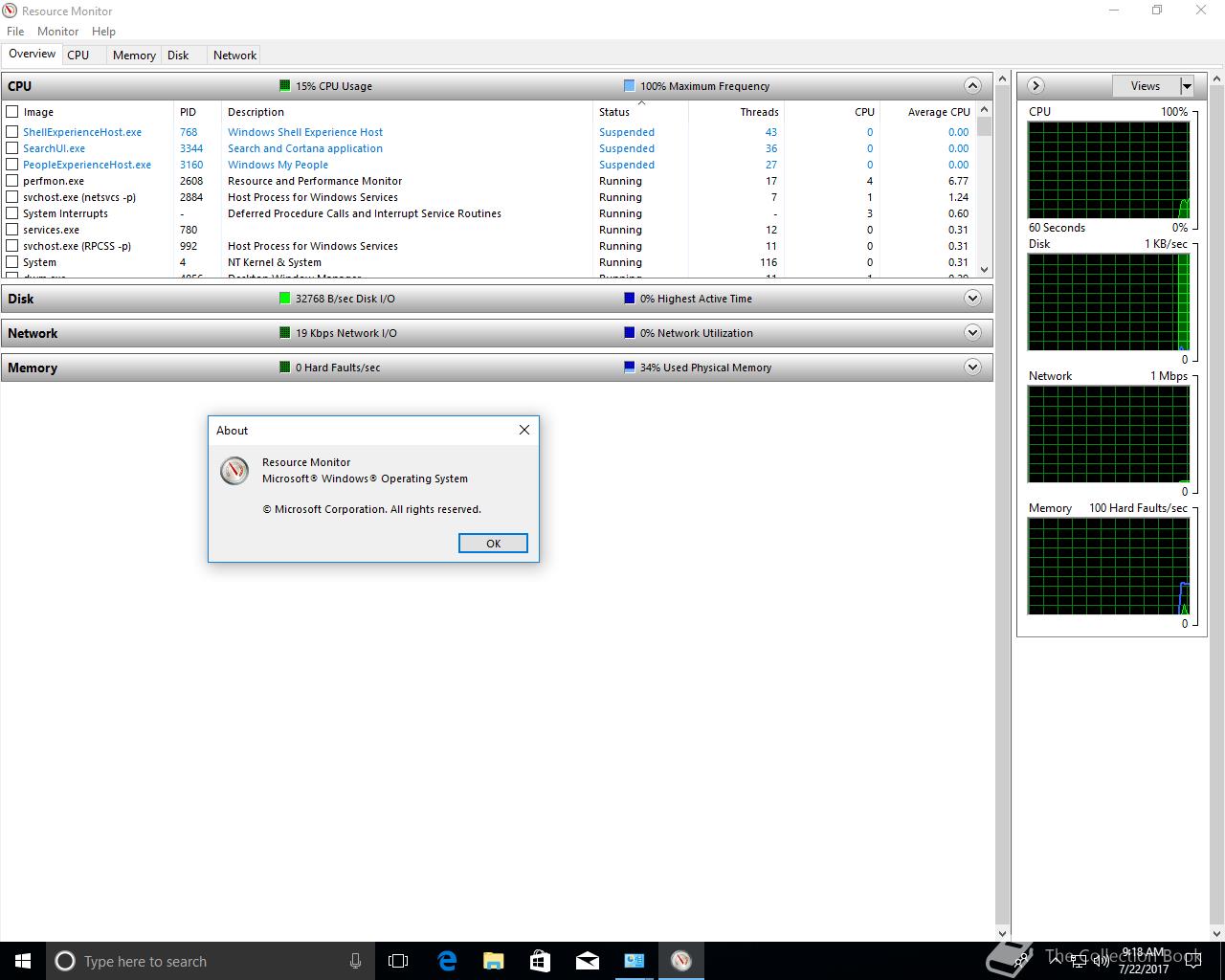Check the PeopleExperienceHost.exe checkbox
Image resolution: width=1225 pixels, height=980 pixels.
click(12, 165)
